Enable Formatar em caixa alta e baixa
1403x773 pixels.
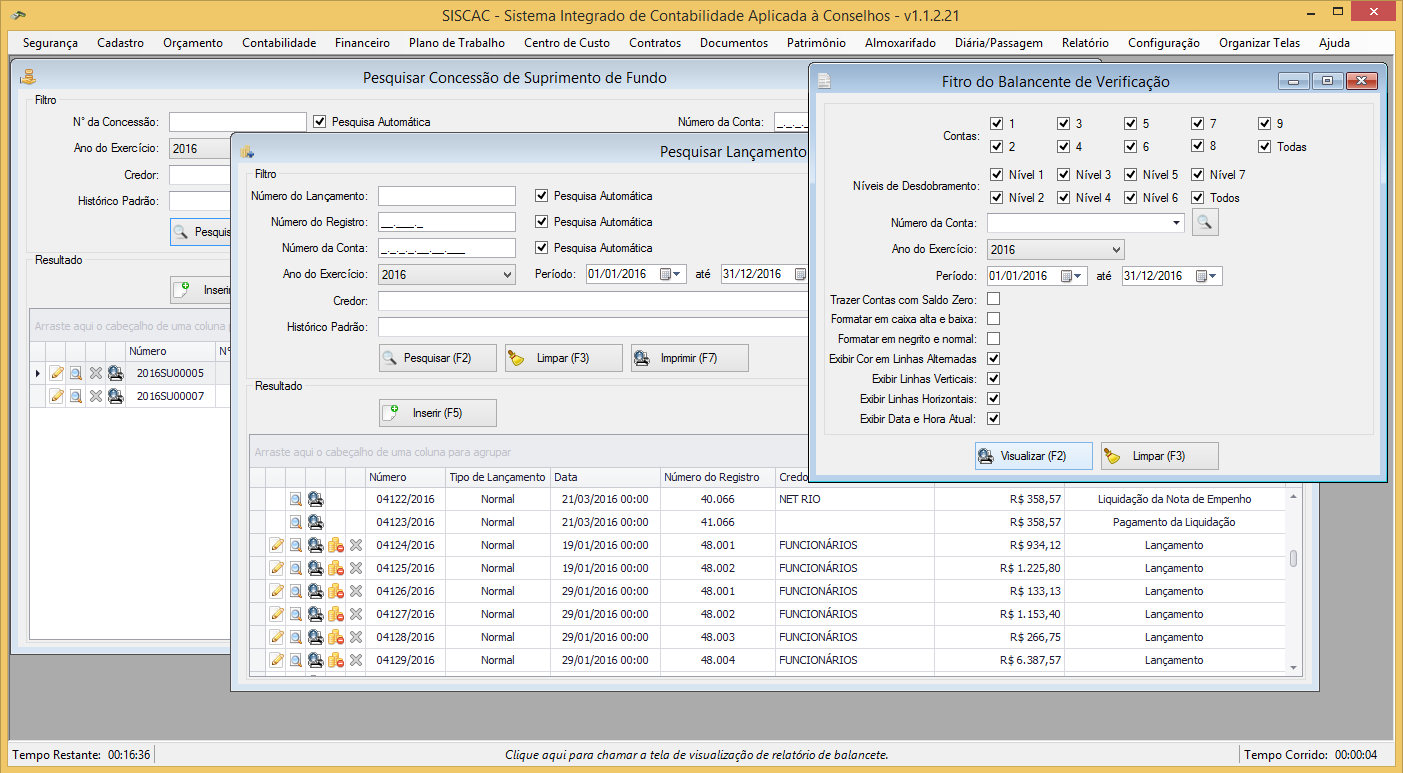[993, 319]
